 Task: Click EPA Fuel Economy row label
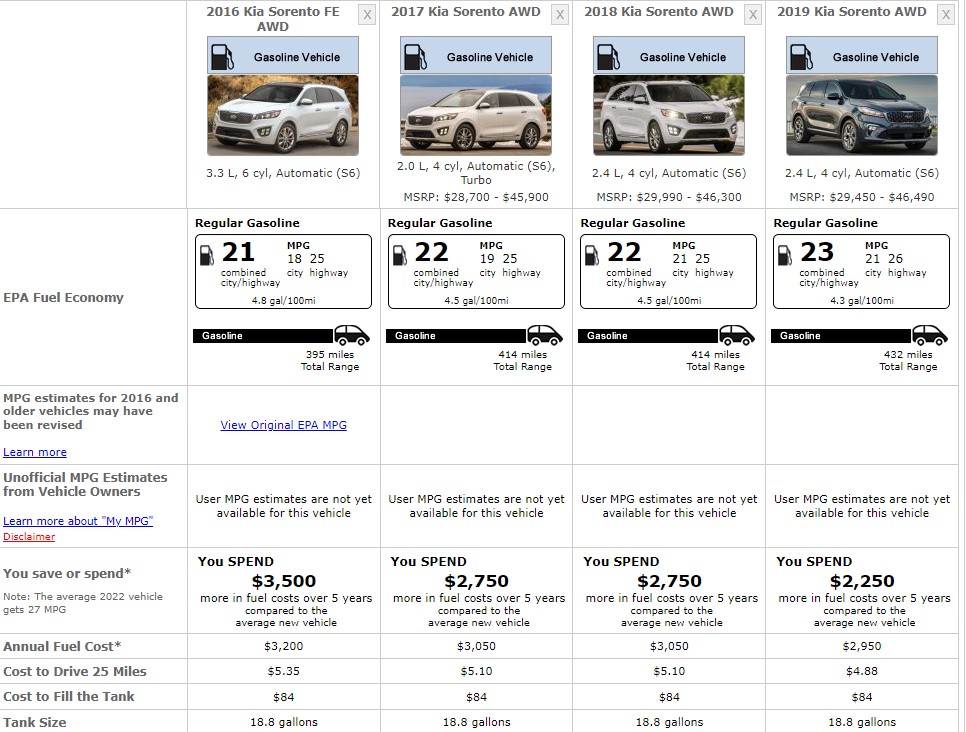click(63, 298)
